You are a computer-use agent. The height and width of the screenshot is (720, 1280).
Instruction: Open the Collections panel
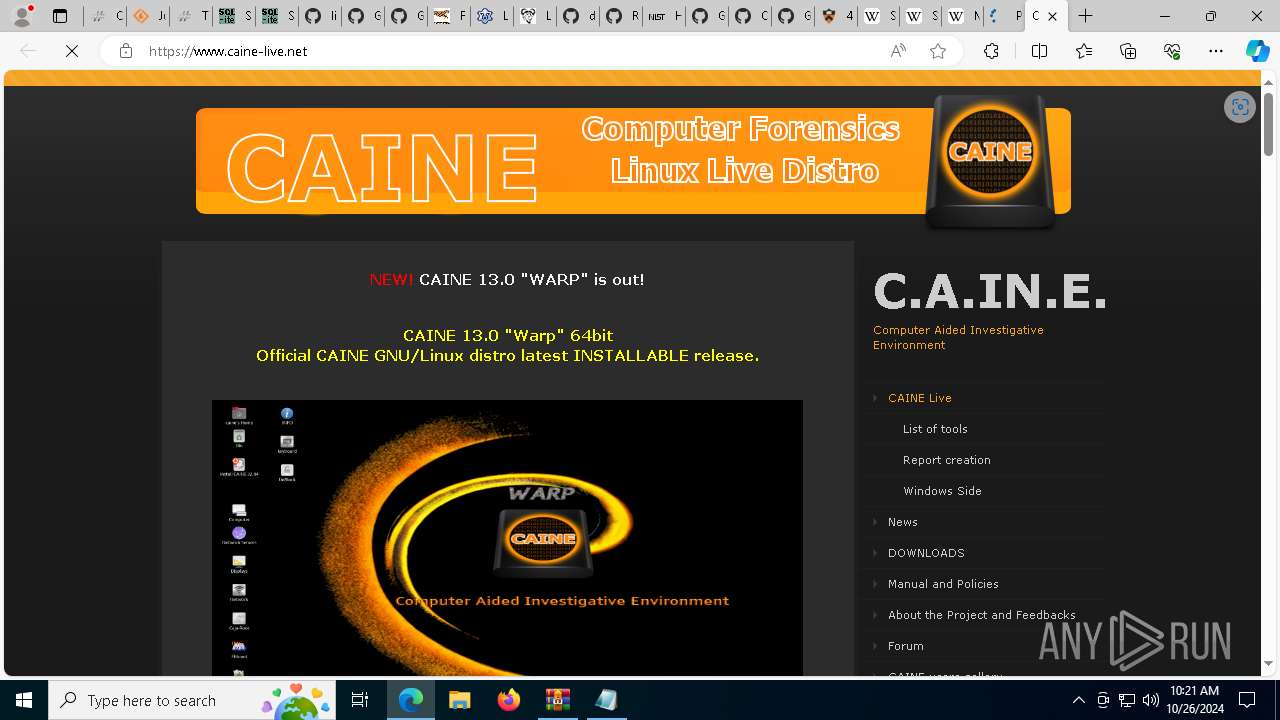[1128, 51]
